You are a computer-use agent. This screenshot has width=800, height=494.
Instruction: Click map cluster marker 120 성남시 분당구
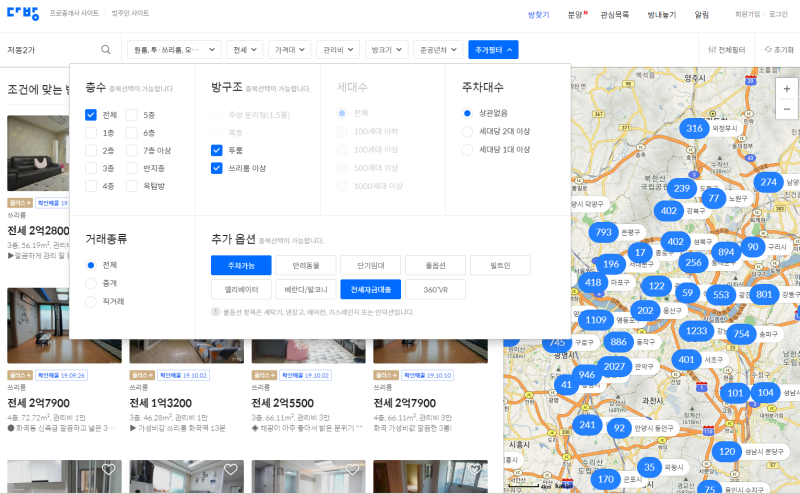pyautogui.click(x=727, y=452)
